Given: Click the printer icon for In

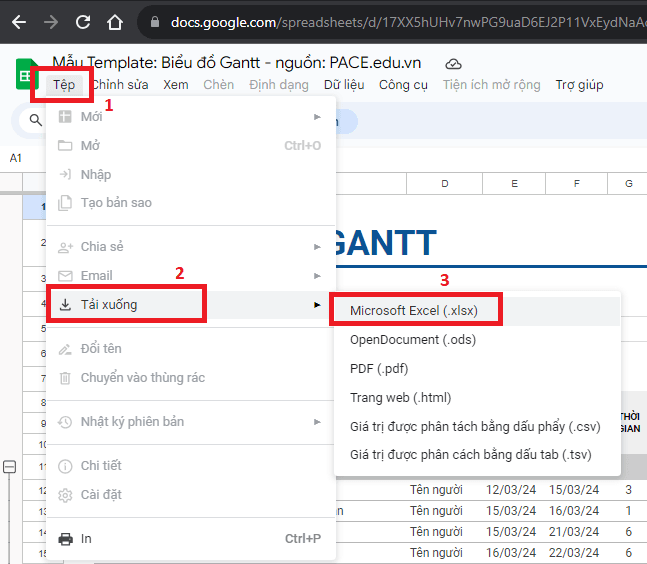Looking at the screenshot, I should (66, 539).
